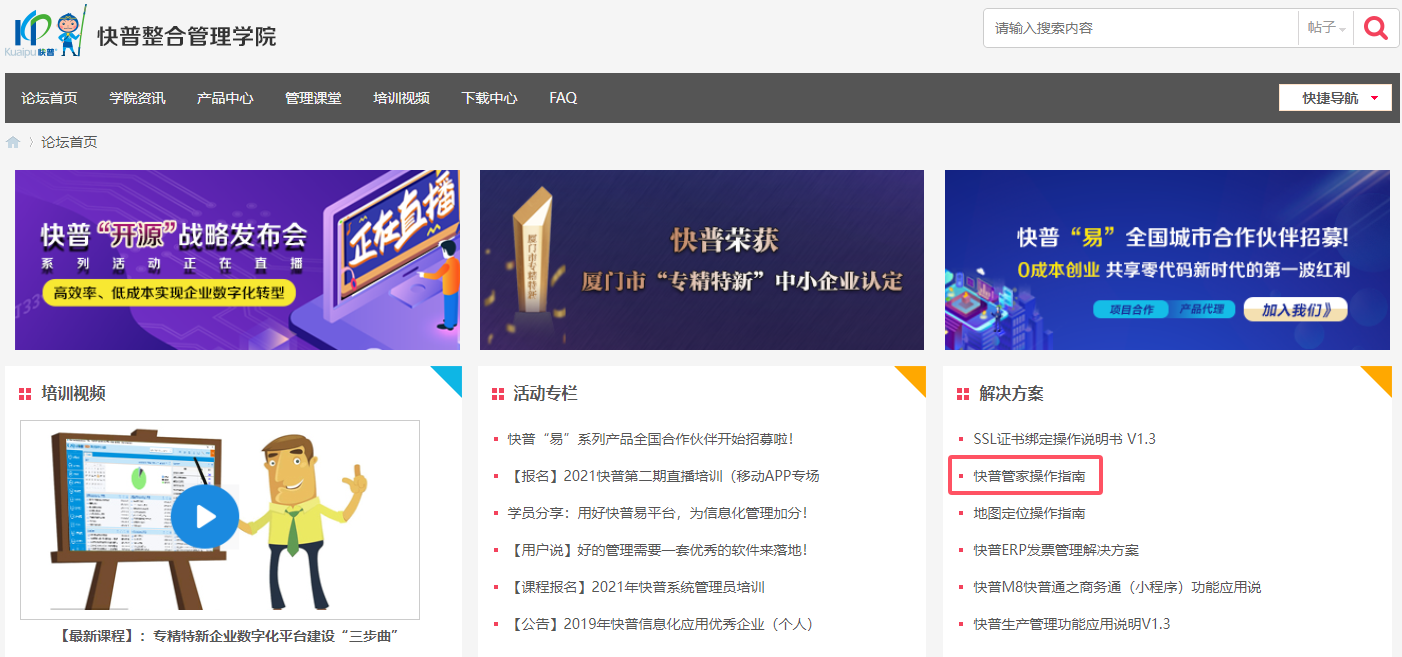
Task: Select the 产品中心 menu item
Action: 225,98
